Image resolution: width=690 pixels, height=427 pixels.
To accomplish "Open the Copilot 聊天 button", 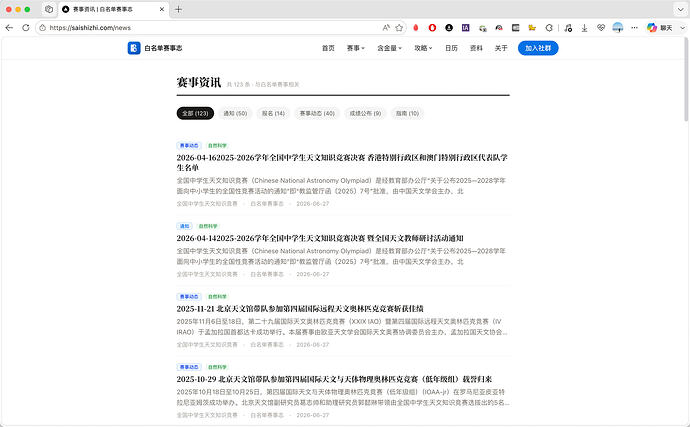I will click(660, 28).
